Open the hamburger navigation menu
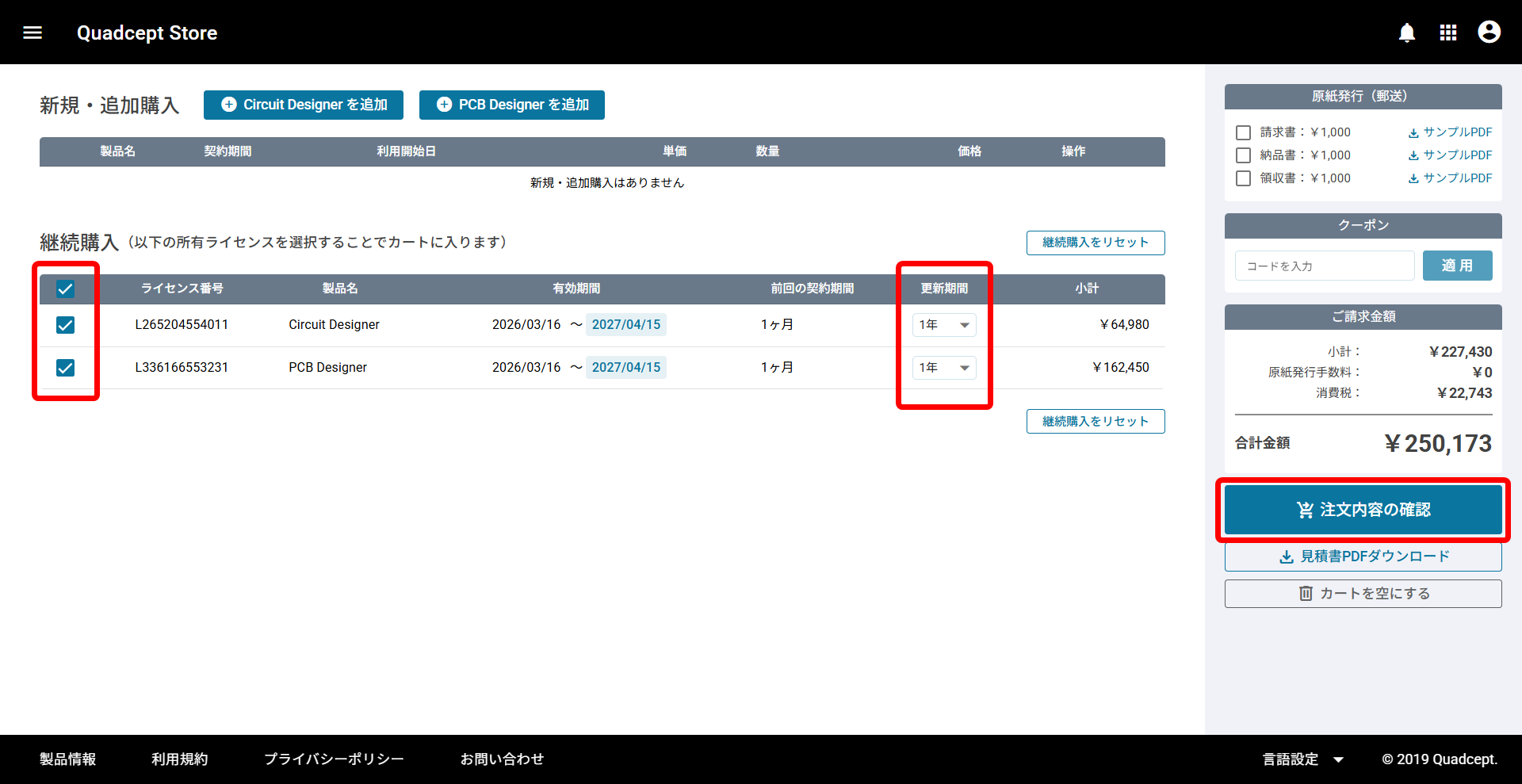 (33, 33)
